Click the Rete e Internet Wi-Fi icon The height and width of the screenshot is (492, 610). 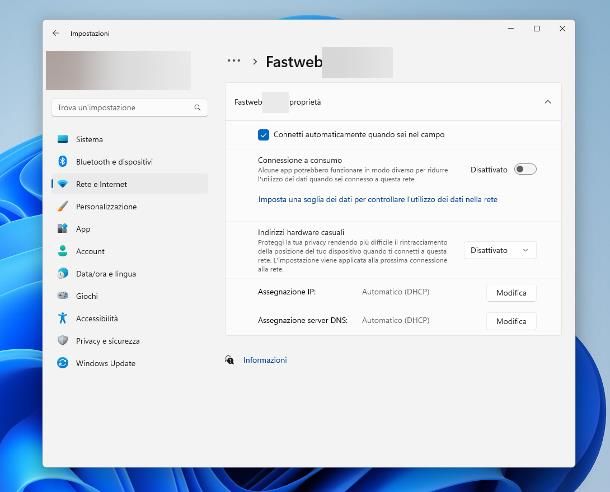63,184
